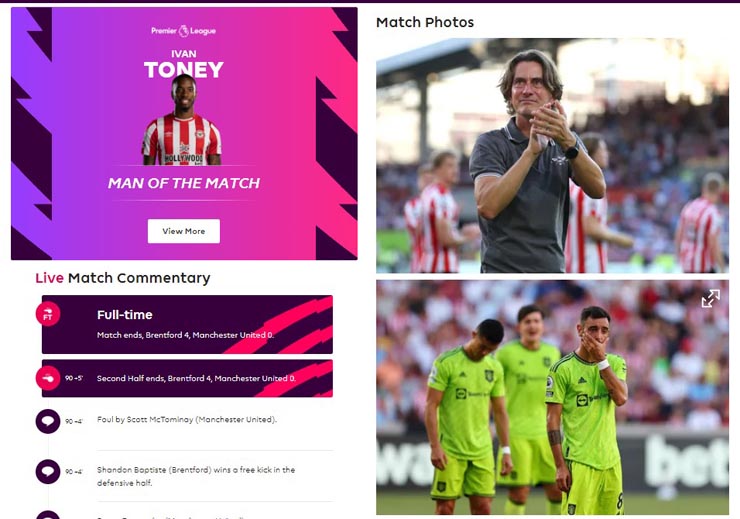Click the Match Photos heading

(425, 22)
